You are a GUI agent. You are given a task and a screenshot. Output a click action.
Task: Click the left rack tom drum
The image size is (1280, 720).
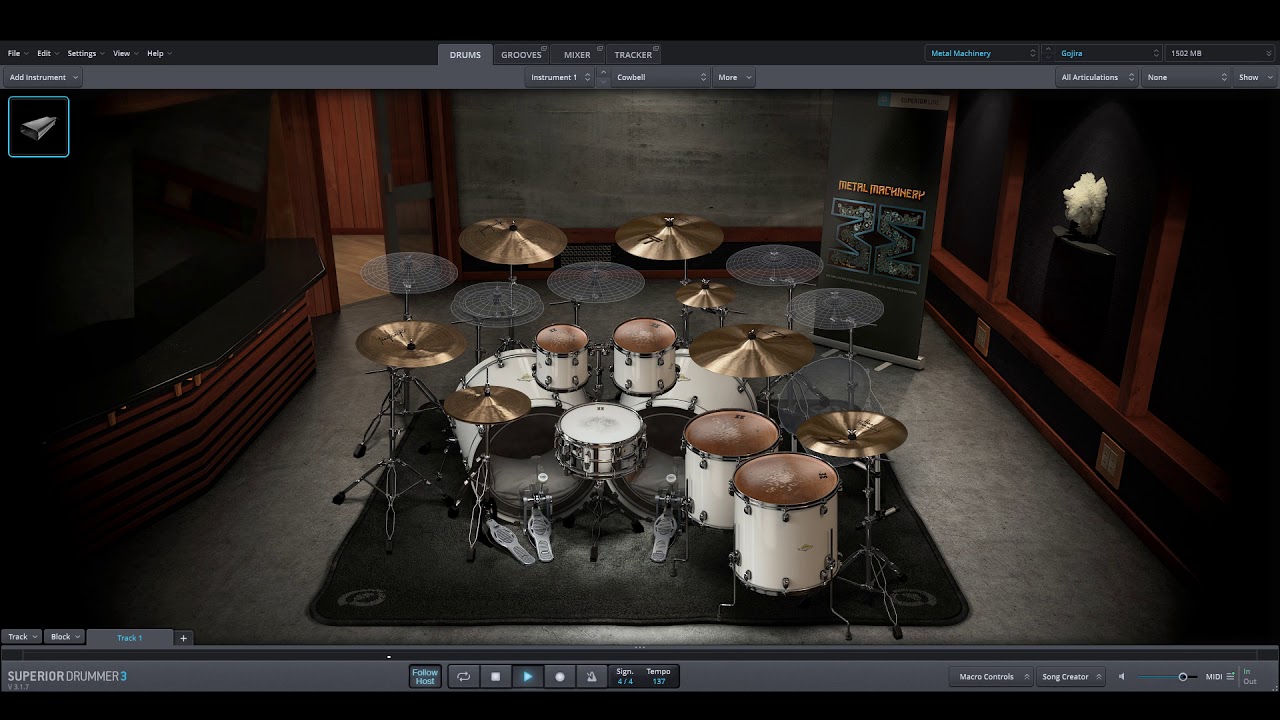click(x=562, y=355)
